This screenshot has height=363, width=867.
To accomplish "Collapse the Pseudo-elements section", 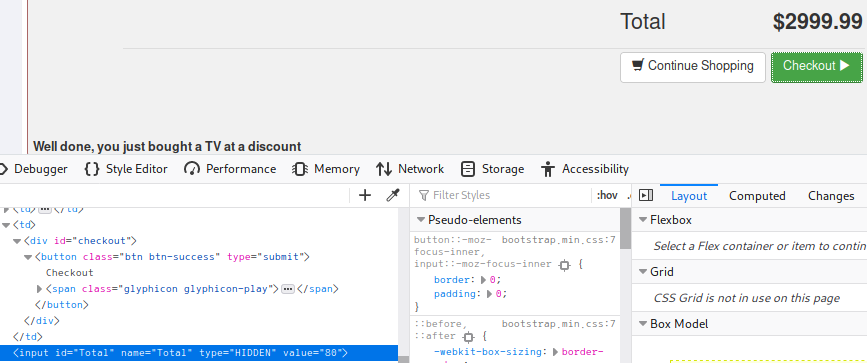I will [421, 220].
